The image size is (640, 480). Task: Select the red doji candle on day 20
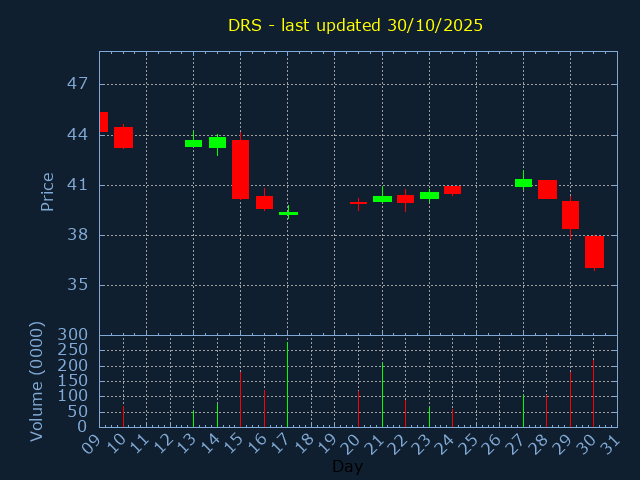(358, 202)
